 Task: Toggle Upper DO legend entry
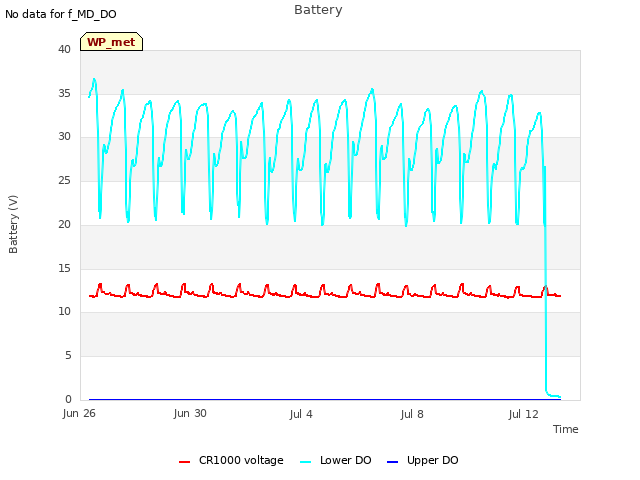(x=422, y=460)
